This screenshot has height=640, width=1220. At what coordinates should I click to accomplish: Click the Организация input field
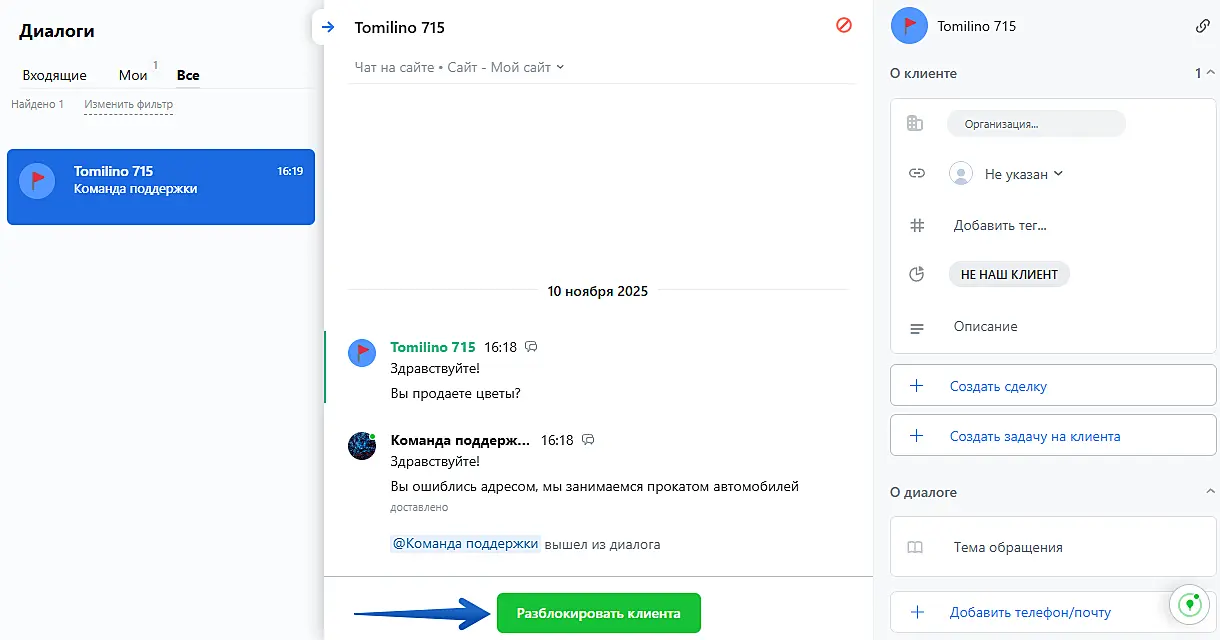[1036, 124]
